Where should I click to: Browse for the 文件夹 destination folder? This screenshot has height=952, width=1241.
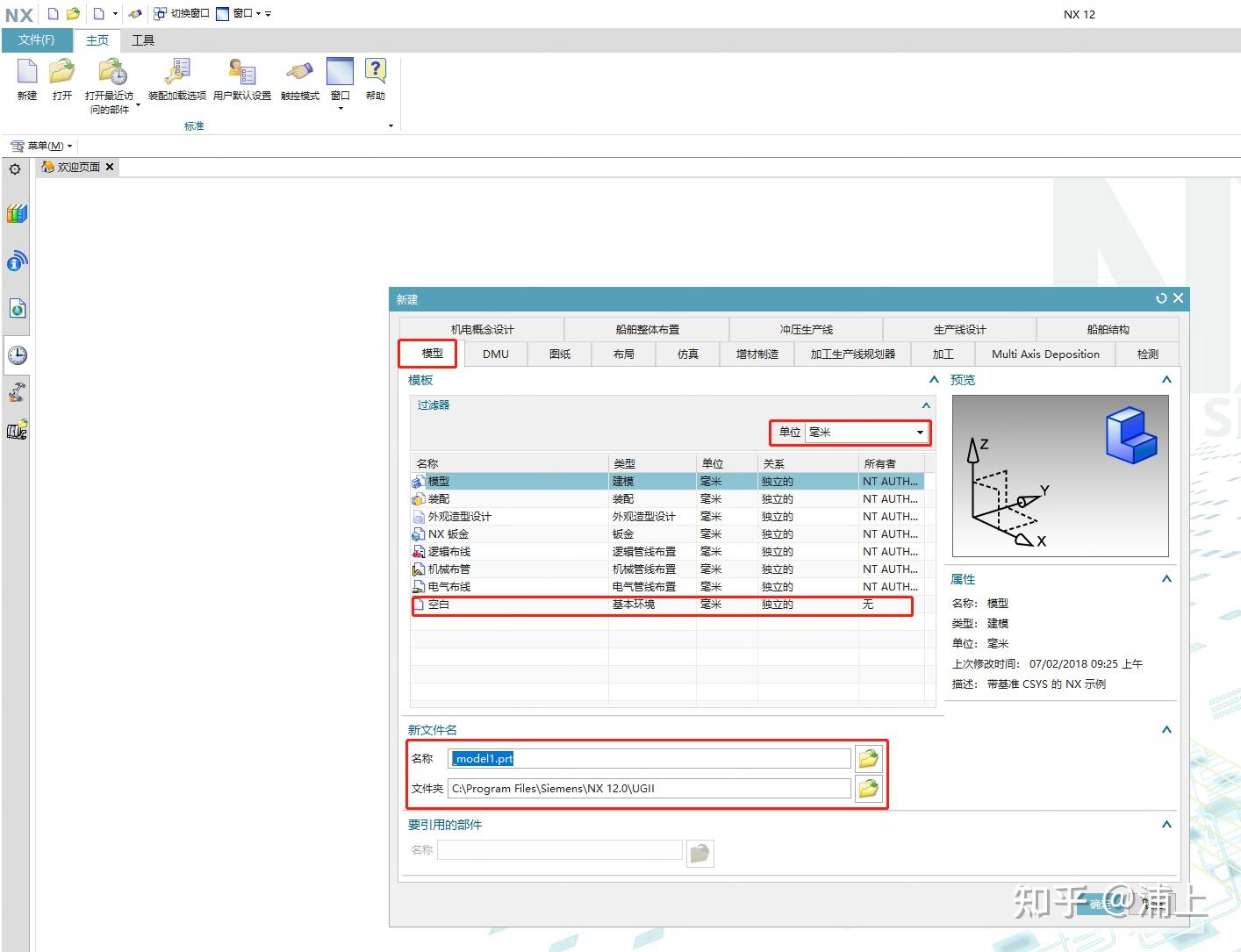868,788
